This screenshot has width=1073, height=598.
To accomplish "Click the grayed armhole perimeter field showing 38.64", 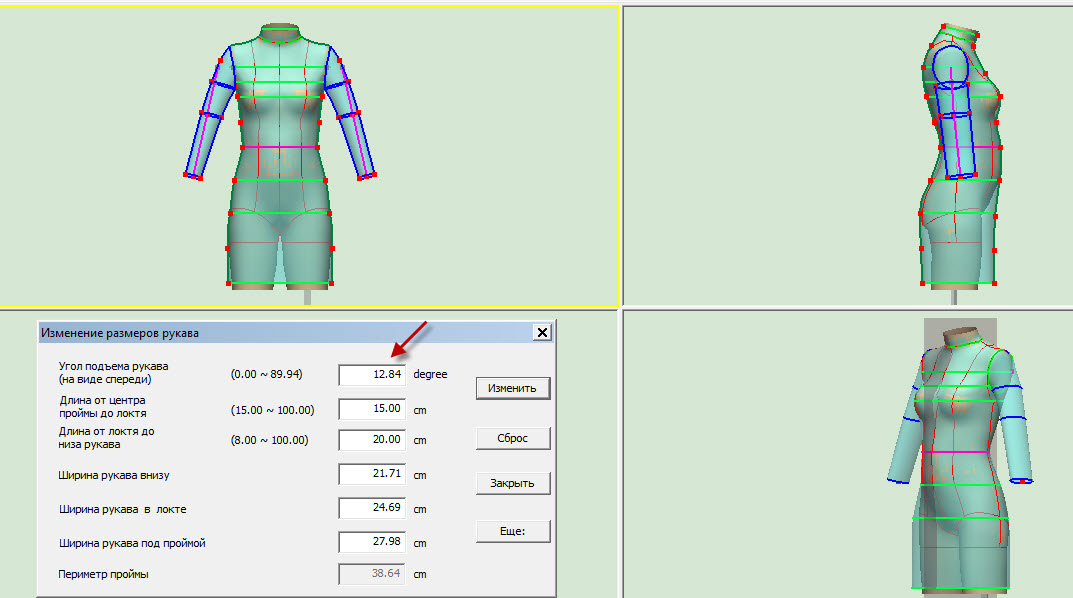I will pyautogui.click(x=371, y=574).
